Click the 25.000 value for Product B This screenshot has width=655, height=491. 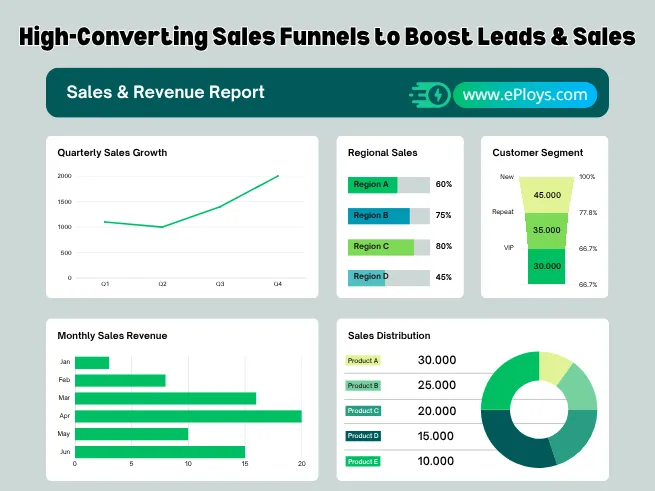click(437, 385)
